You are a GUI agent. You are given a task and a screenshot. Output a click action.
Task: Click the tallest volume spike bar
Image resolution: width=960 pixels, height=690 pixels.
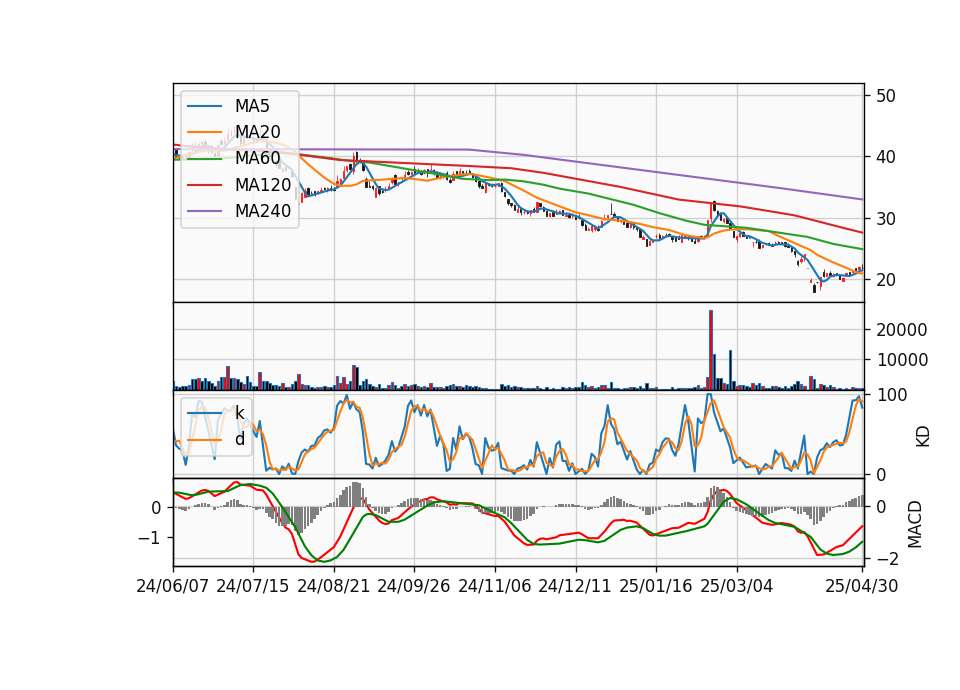pos(711,350)
